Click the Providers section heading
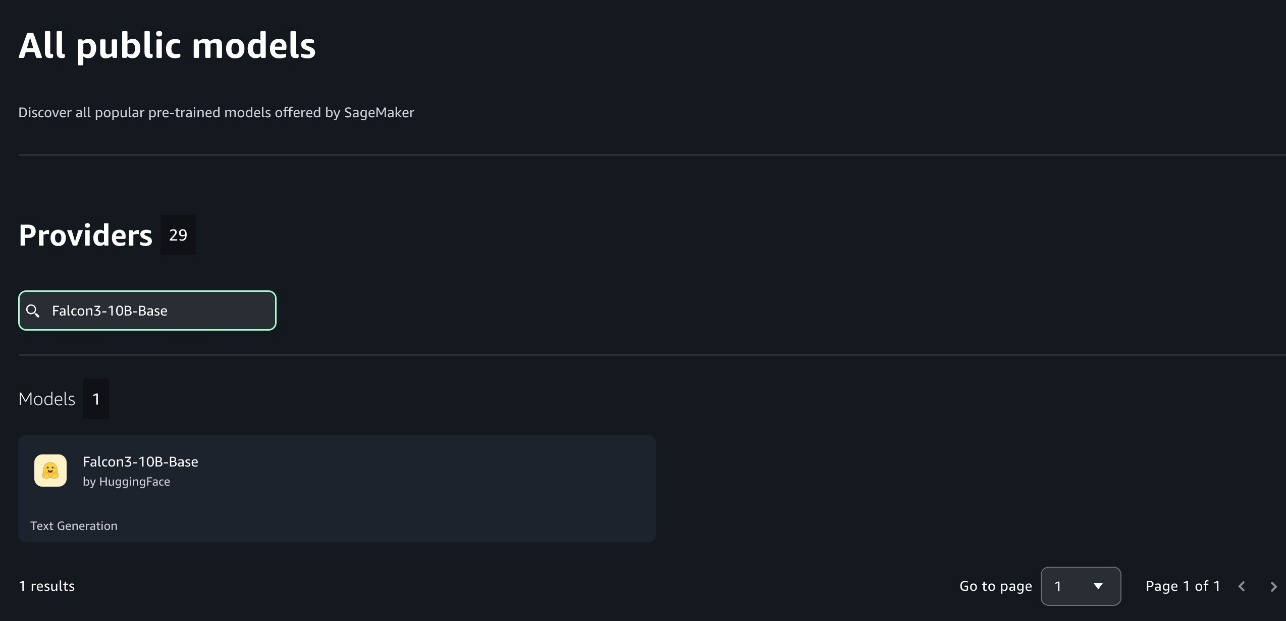 tap(85, 235)
